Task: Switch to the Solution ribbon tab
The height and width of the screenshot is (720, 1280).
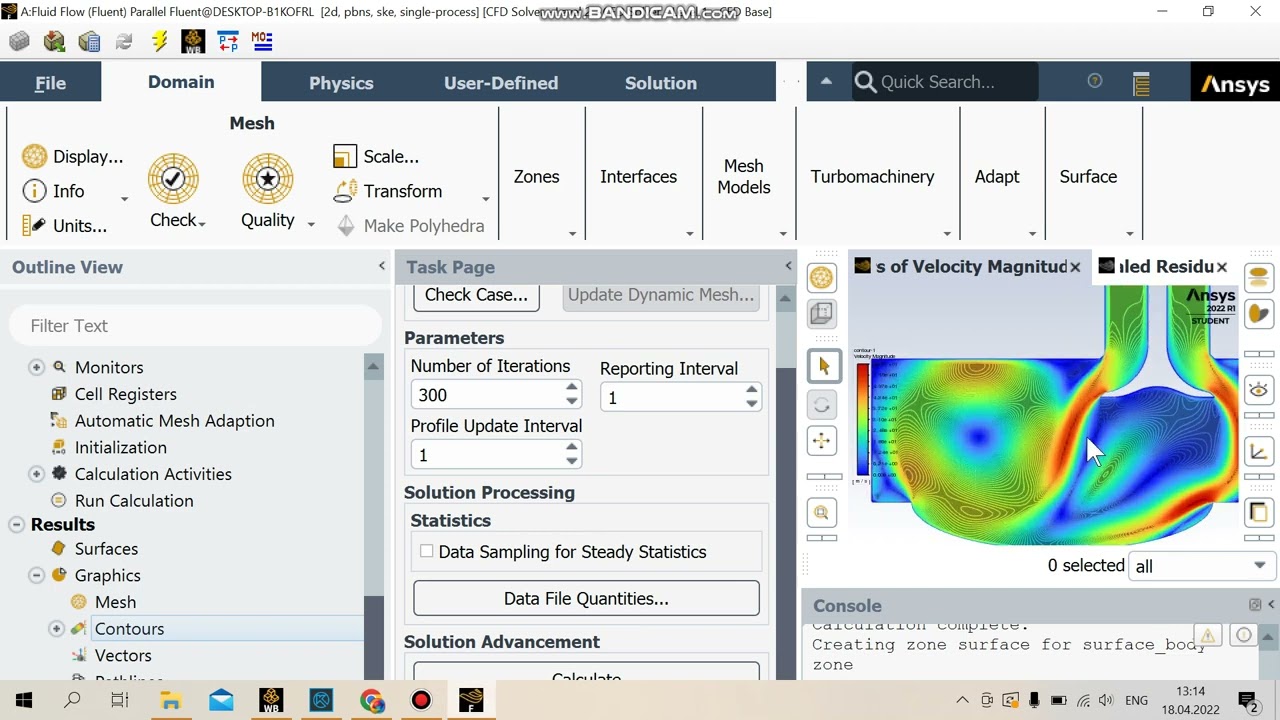Action: click(661, 83)
